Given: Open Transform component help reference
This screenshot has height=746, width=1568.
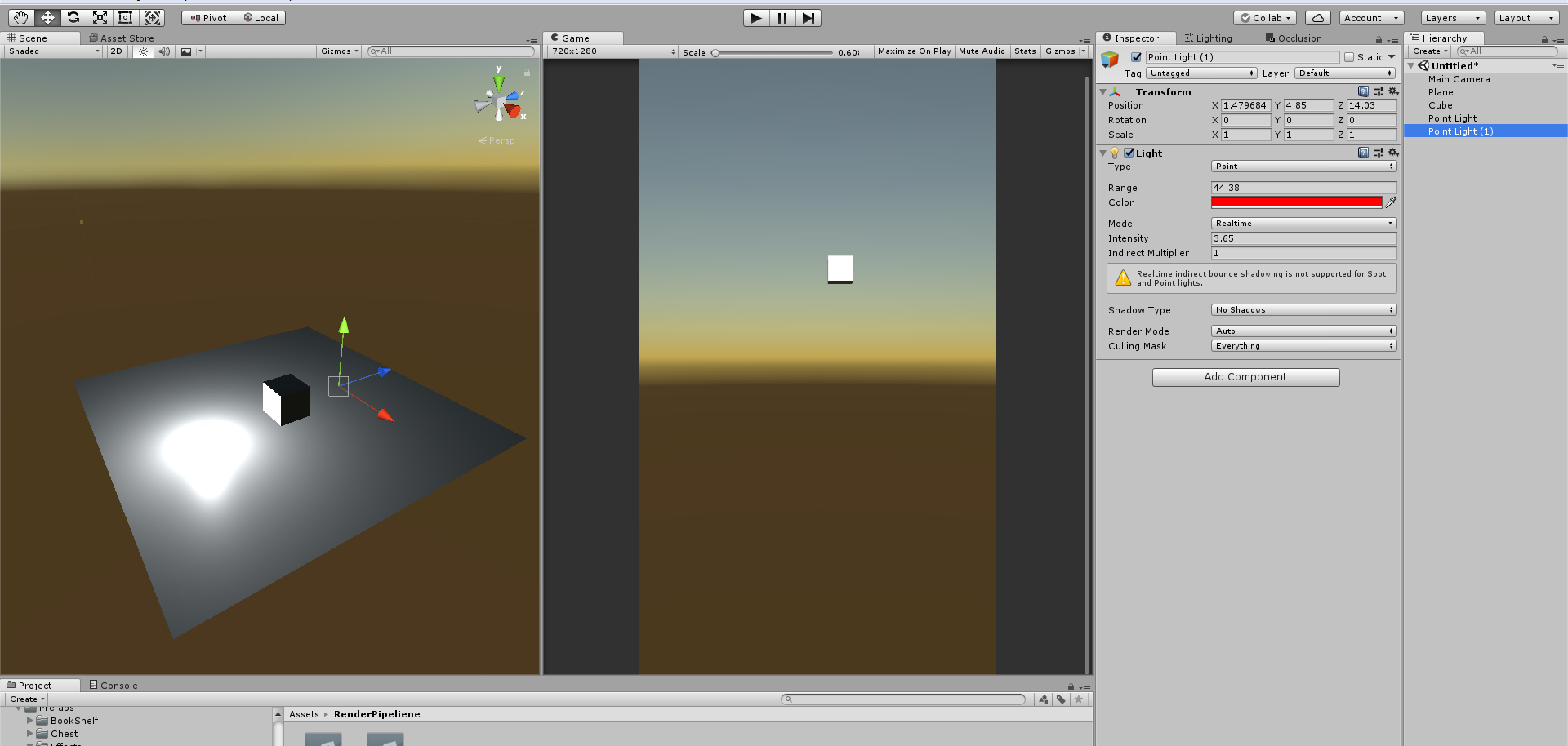Looking at the screenshot, I should pyautogui.click(x=1363, y=91).
